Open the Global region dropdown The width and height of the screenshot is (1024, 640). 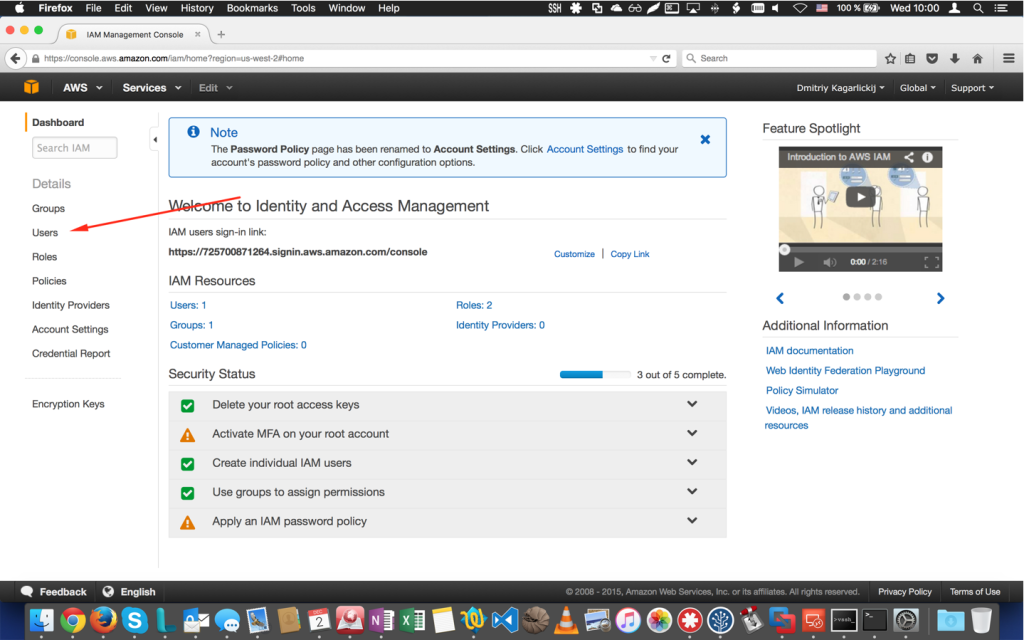tap(918, 88)
